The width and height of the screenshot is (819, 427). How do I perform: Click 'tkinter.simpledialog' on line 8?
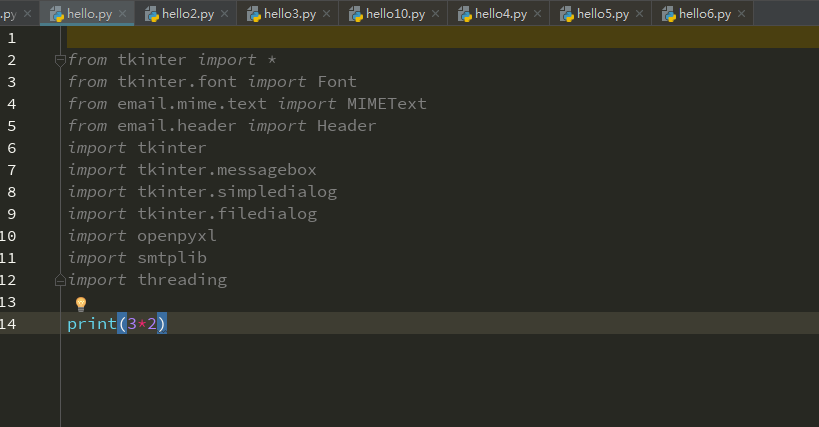pos(237,192)
